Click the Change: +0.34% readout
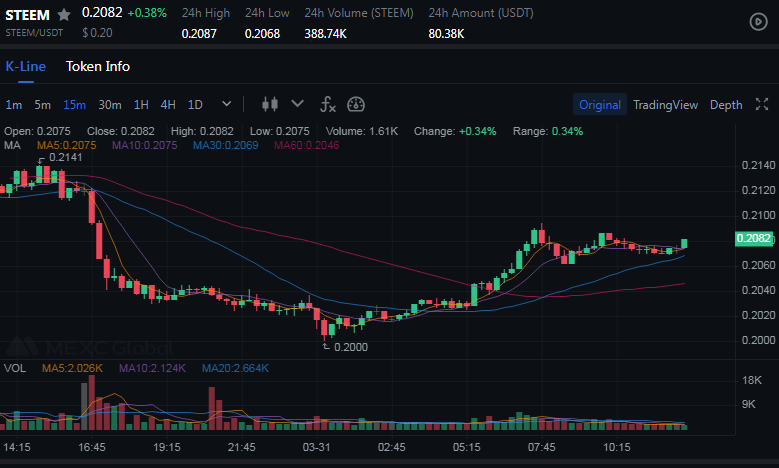 [455, 131]
